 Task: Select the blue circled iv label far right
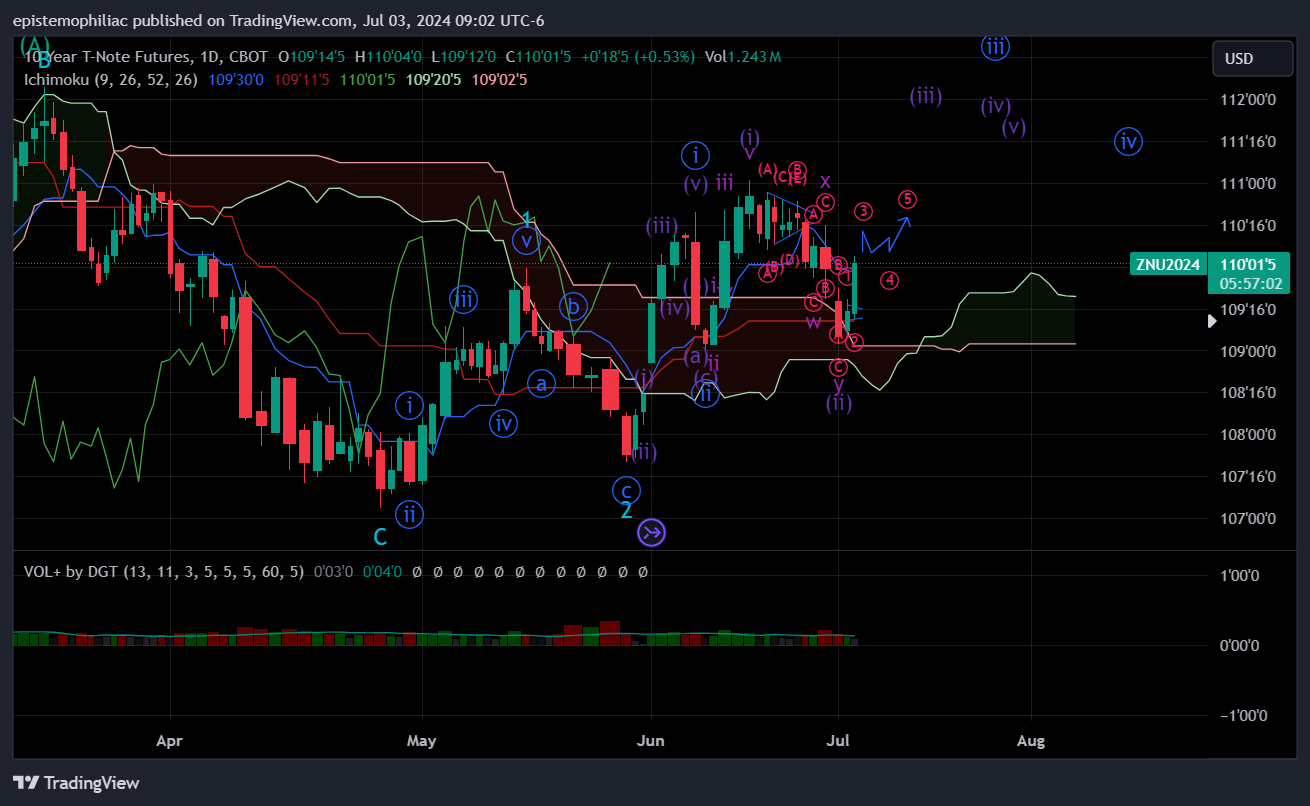click(x=1129, y=142)
